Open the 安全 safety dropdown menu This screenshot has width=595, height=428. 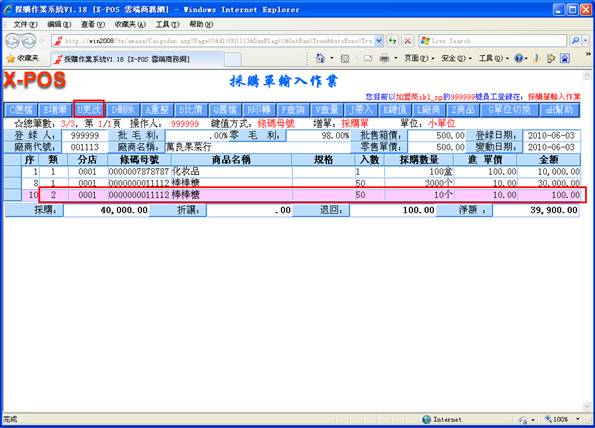456,58
